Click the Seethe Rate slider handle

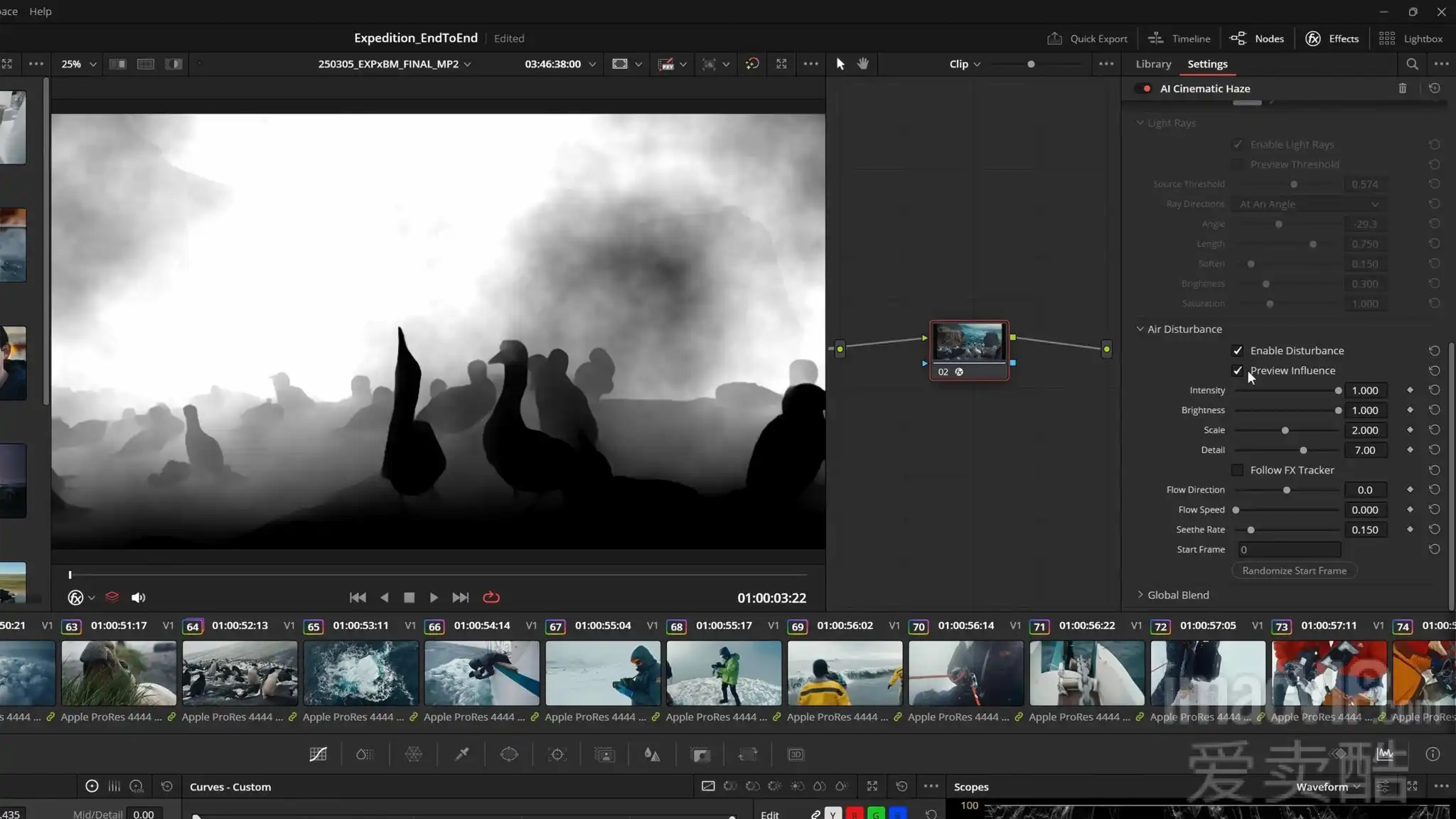(1251, 530)
